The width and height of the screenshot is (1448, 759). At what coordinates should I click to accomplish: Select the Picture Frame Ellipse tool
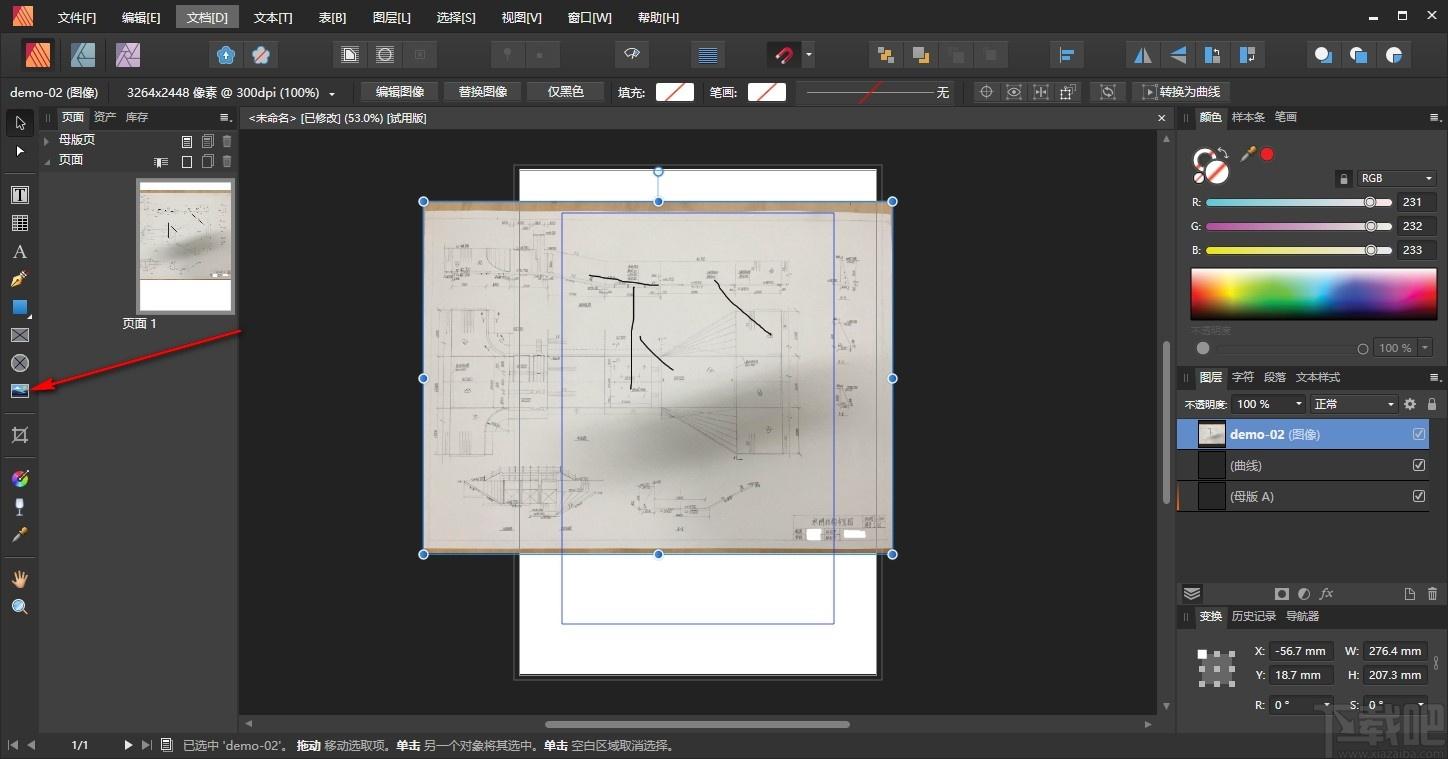coord(19,363)
